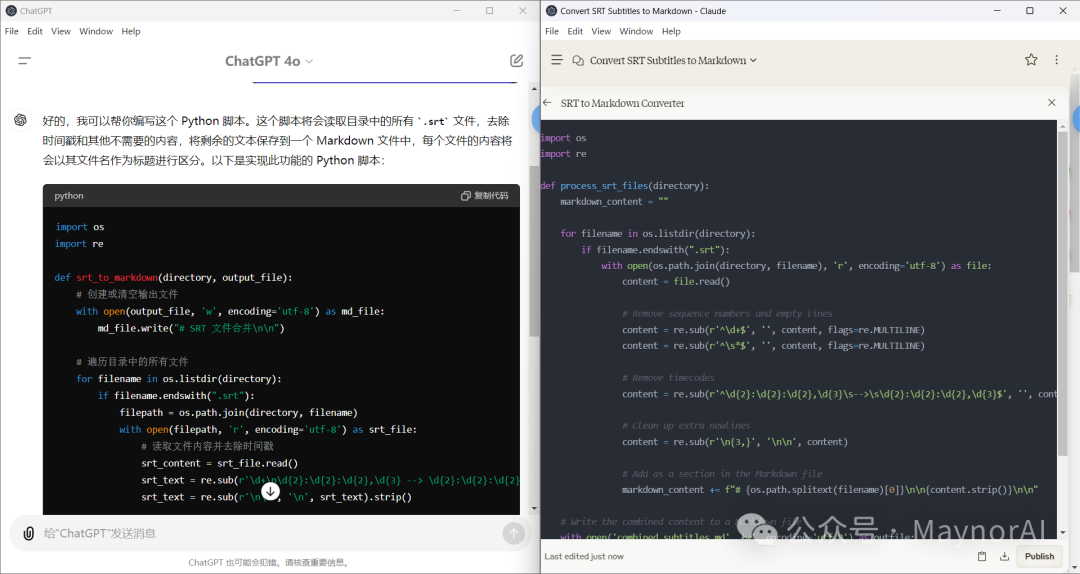
Task: Go back from the artifact panel
Action: click(547, 103)
